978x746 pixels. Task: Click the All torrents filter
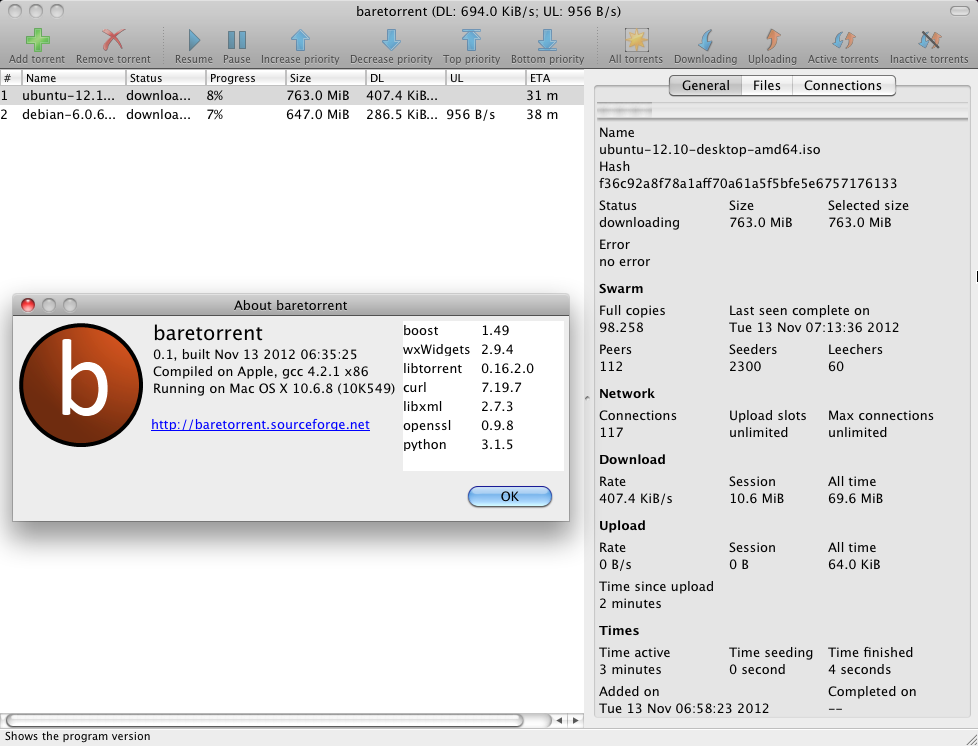click(x=636, y=40)
